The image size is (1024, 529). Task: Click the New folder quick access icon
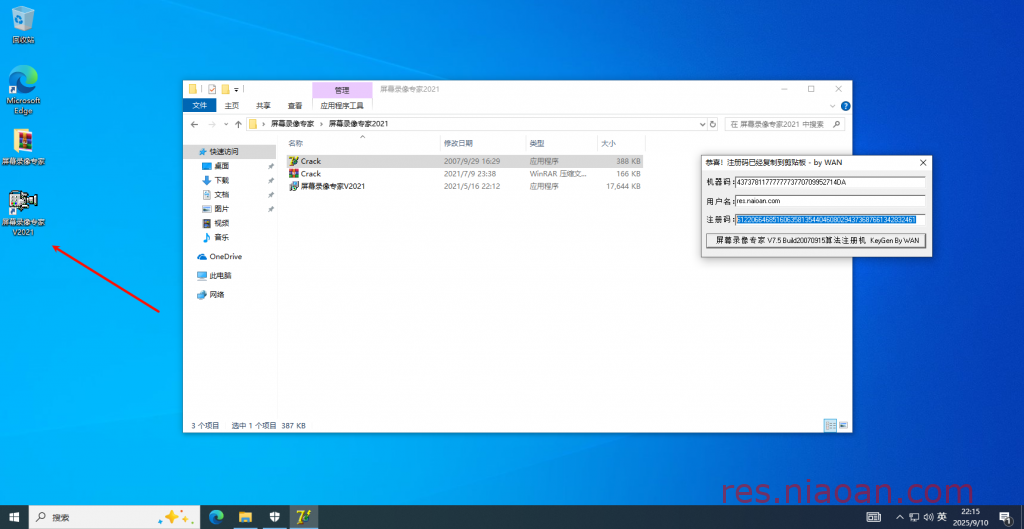[225, 89]
